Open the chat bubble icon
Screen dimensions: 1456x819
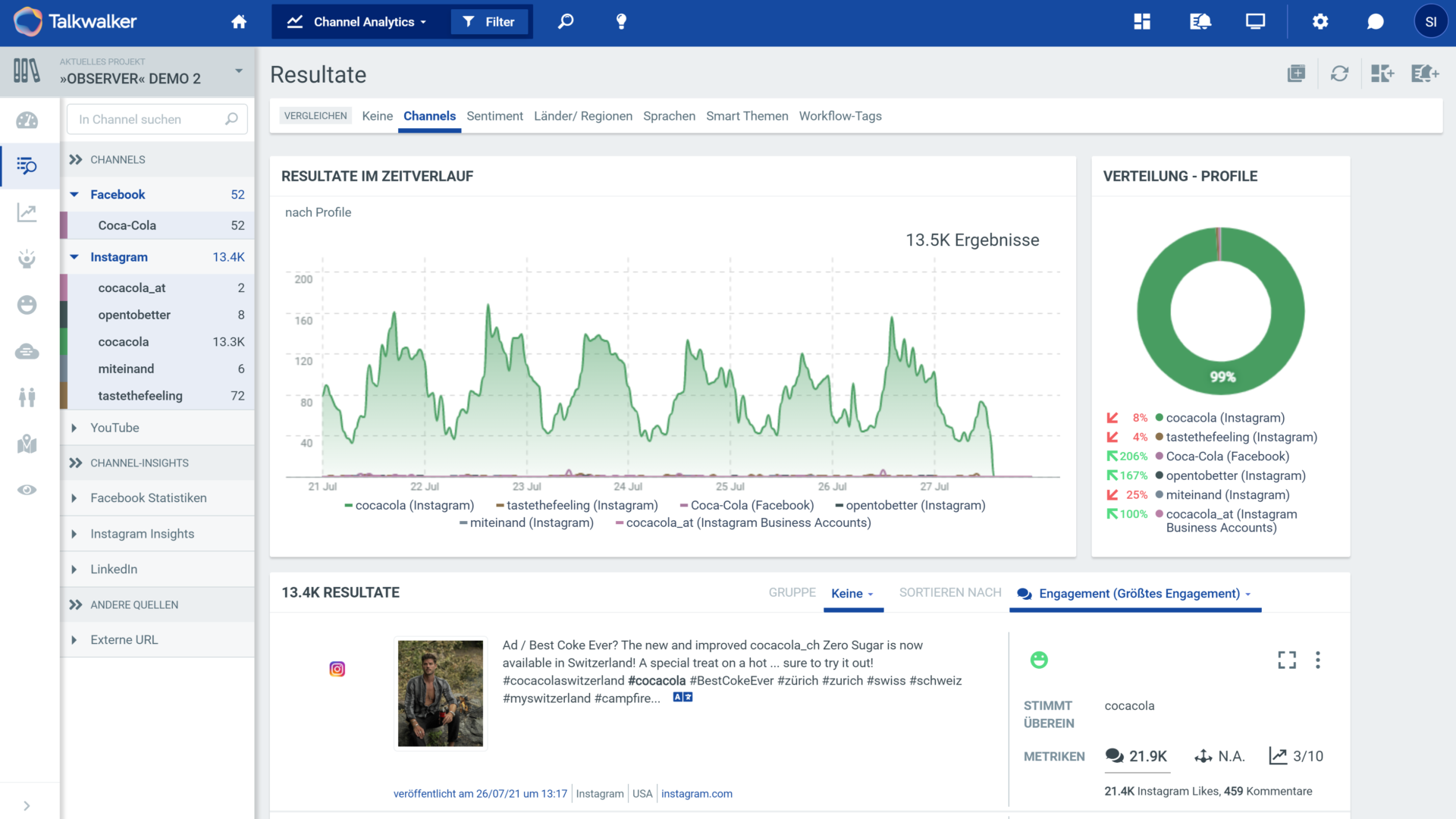tap(1376, 22)
